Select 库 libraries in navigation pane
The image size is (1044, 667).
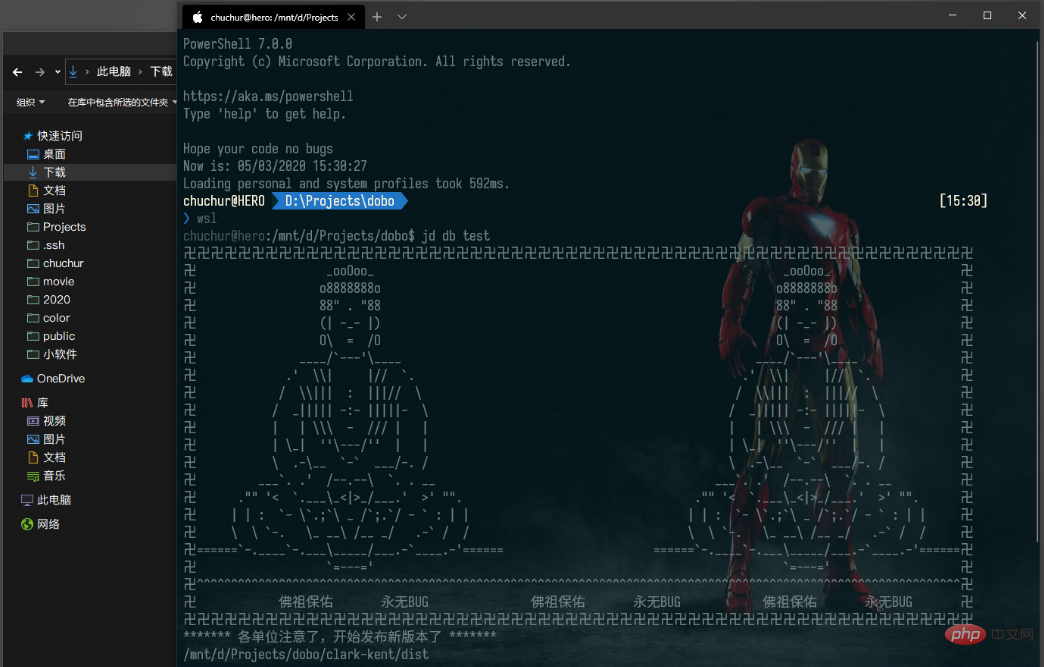[43, 403]
